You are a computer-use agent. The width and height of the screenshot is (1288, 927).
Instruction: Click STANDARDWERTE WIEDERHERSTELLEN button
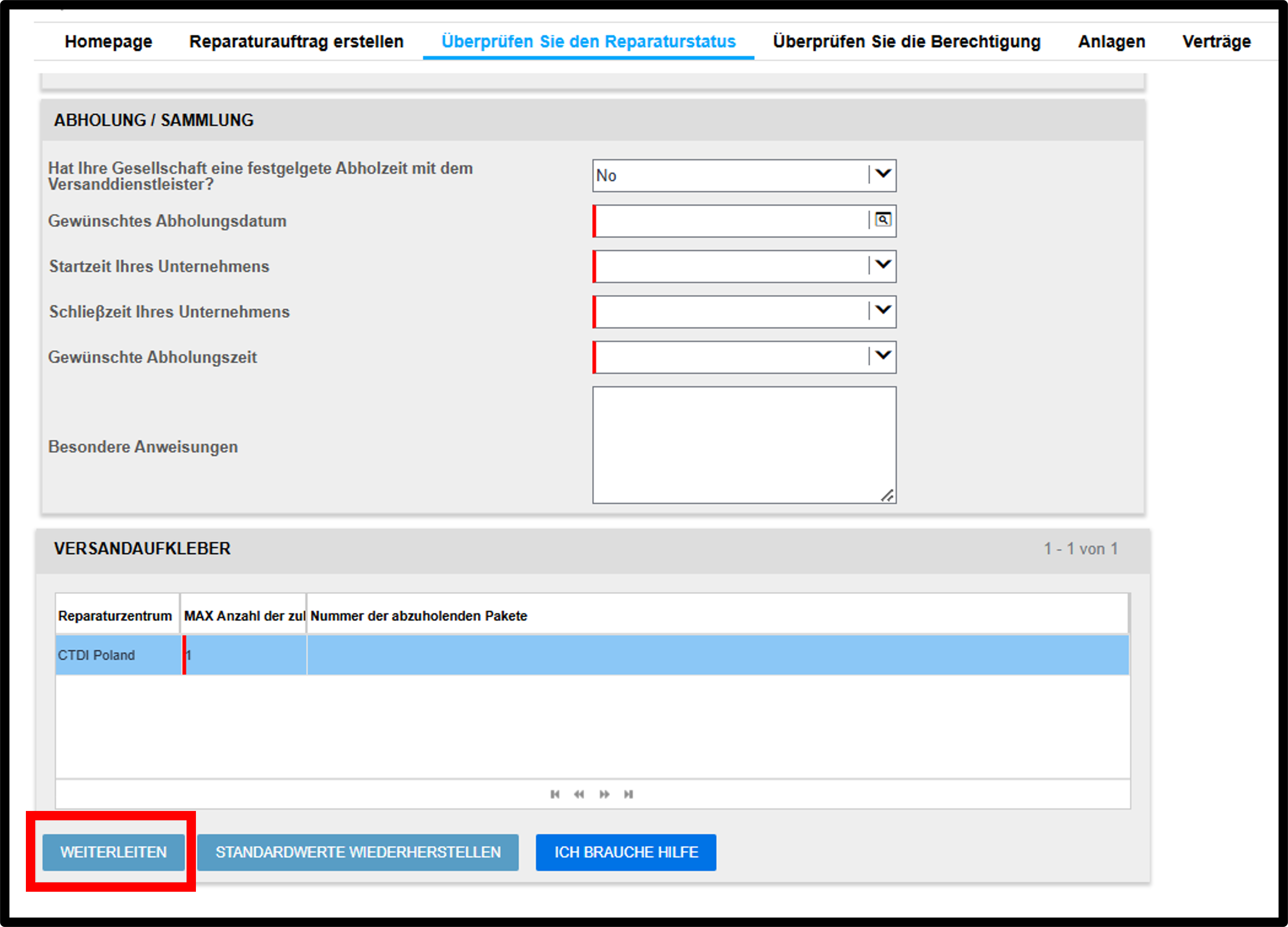pyautogui.click(x=358, y=852)
